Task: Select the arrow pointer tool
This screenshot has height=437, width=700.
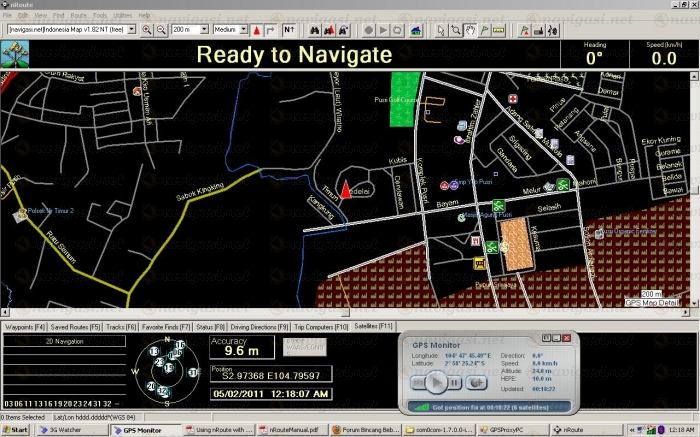Action: 441,30
